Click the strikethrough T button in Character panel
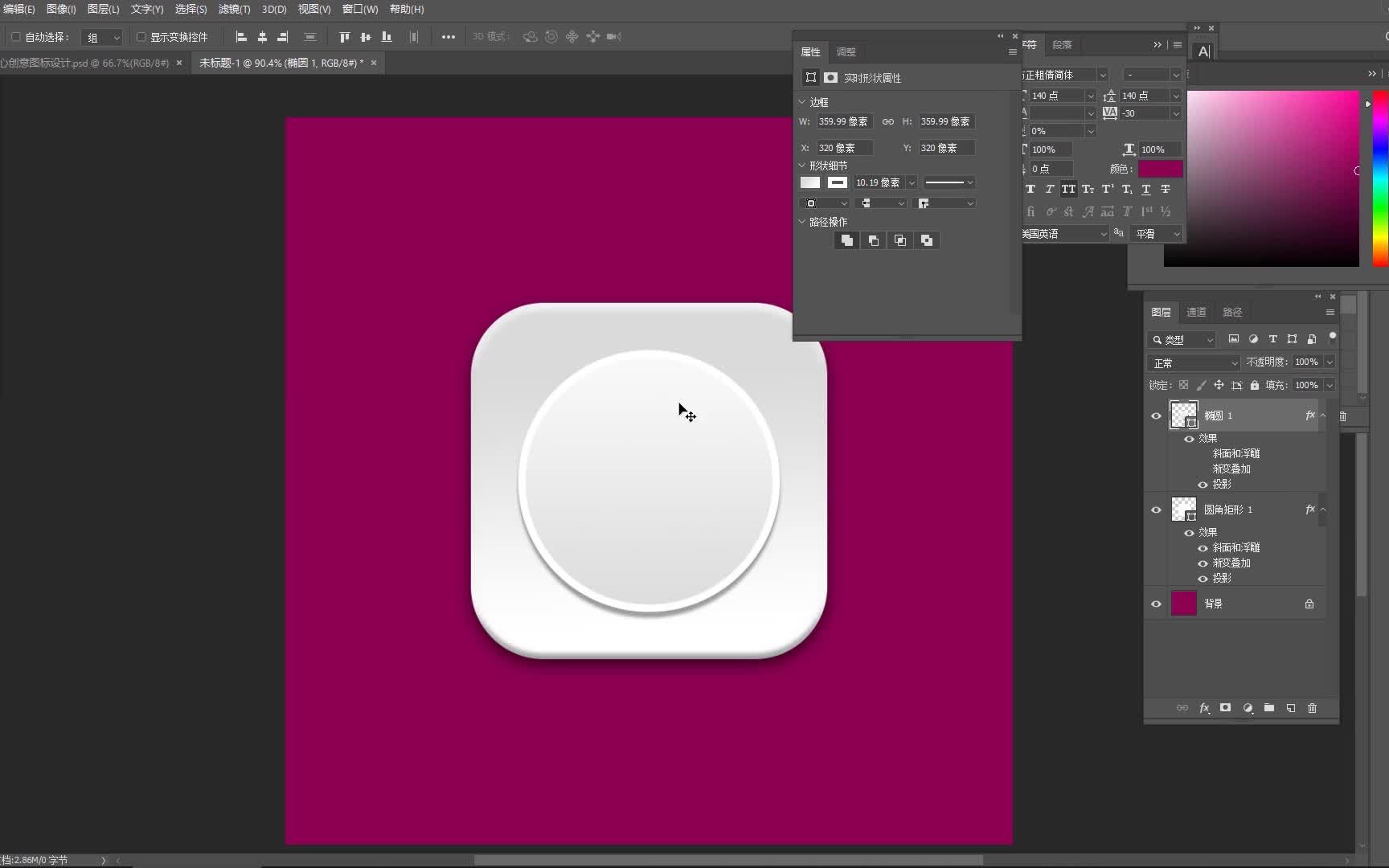The image size is (1389, 868). (x=1166, y=189)
